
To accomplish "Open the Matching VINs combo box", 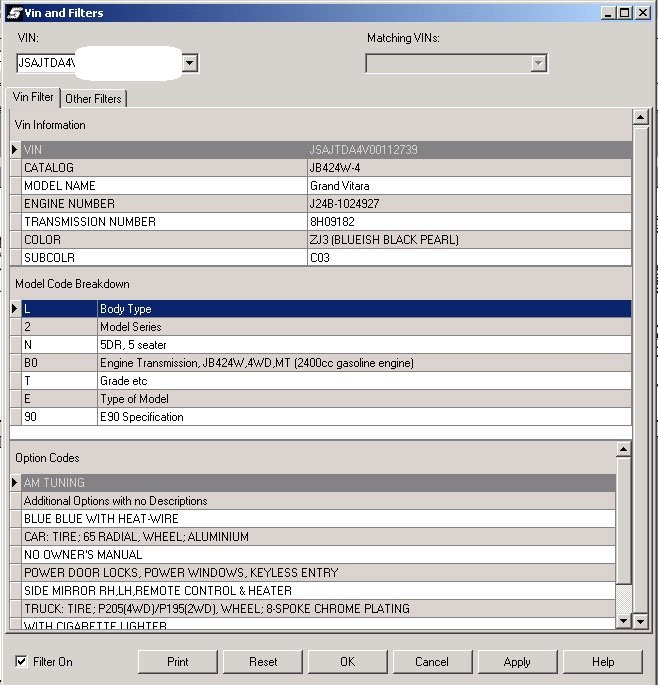I will point(456,63).
